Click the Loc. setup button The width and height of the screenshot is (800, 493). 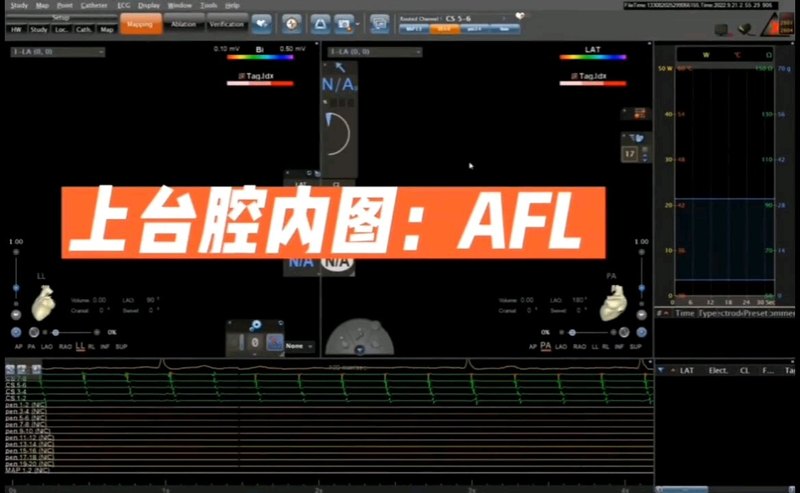(x=61, y=30)
